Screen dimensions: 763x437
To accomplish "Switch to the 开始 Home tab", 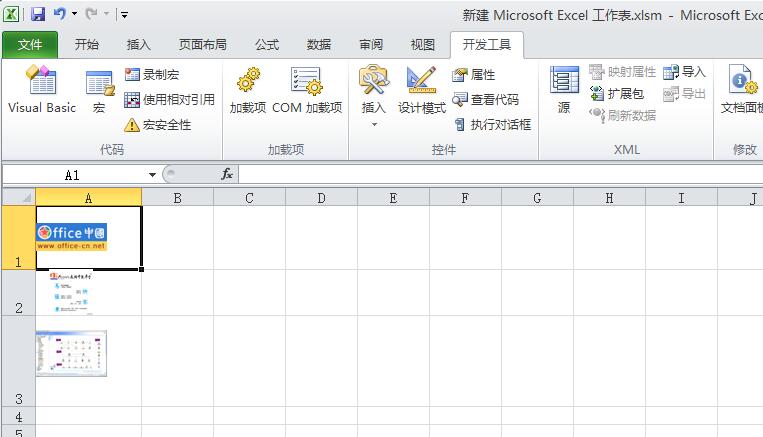I will [87, 45].
